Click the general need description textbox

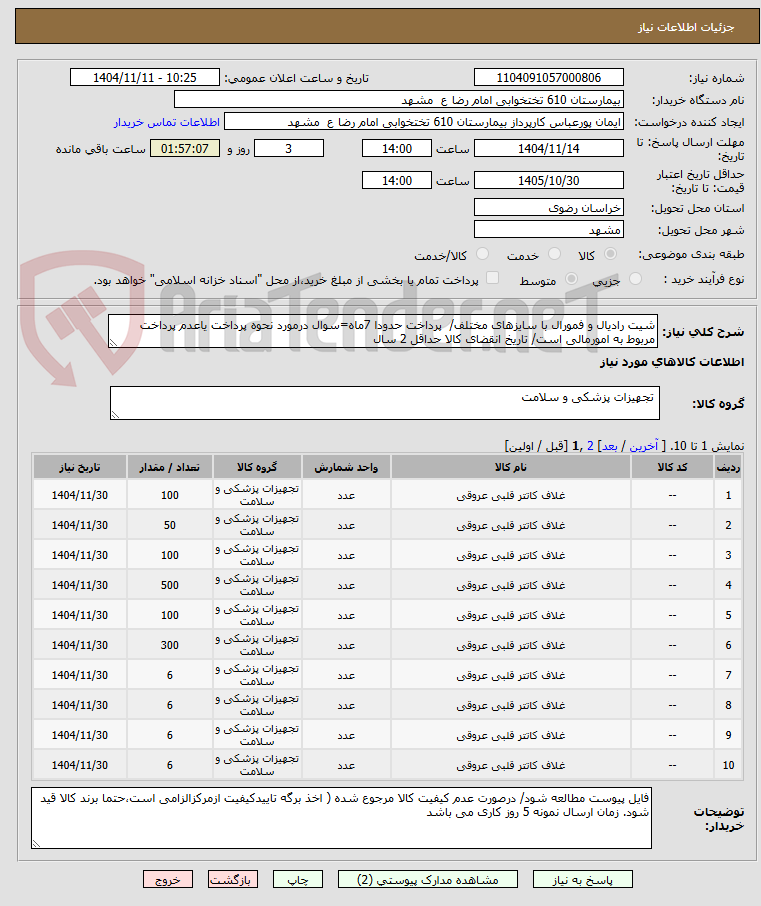pyautogui.click(x=383, y=332)
